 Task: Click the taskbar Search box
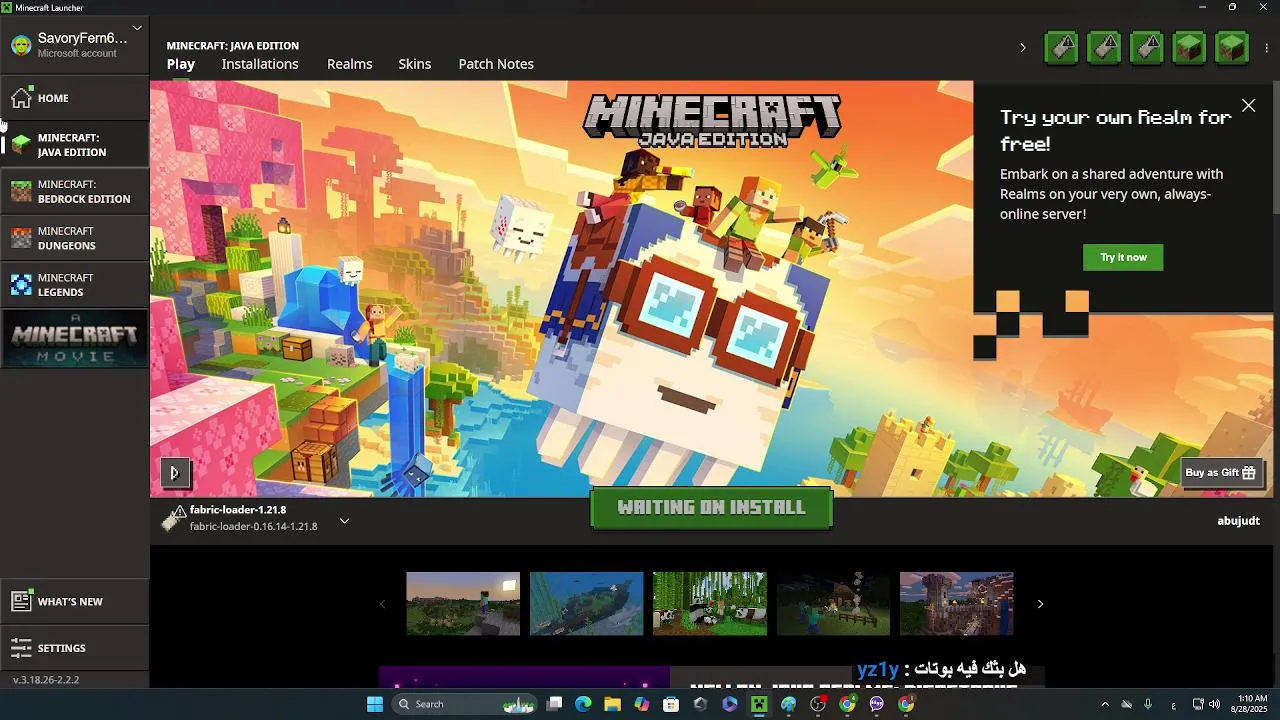467,704
